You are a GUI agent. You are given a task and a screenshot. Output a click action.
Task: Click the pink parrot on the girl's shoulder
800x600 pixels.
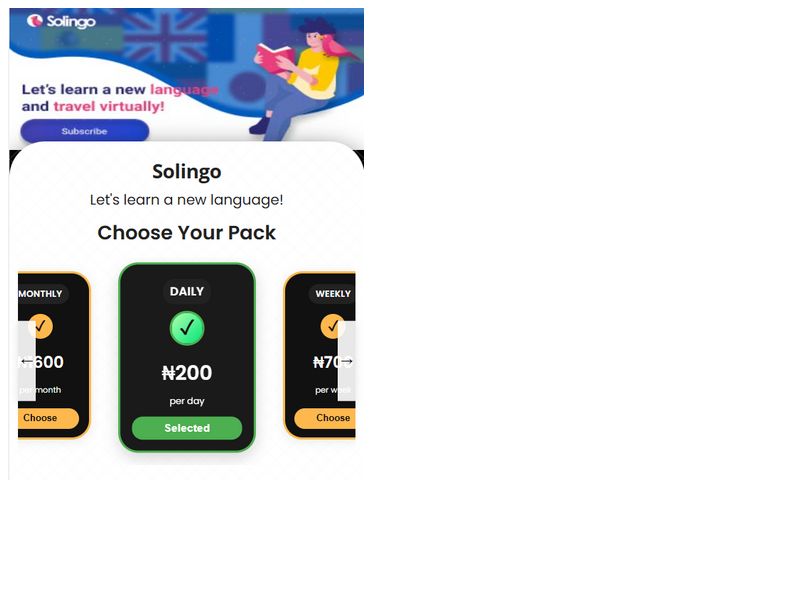[x=339, y=47]
